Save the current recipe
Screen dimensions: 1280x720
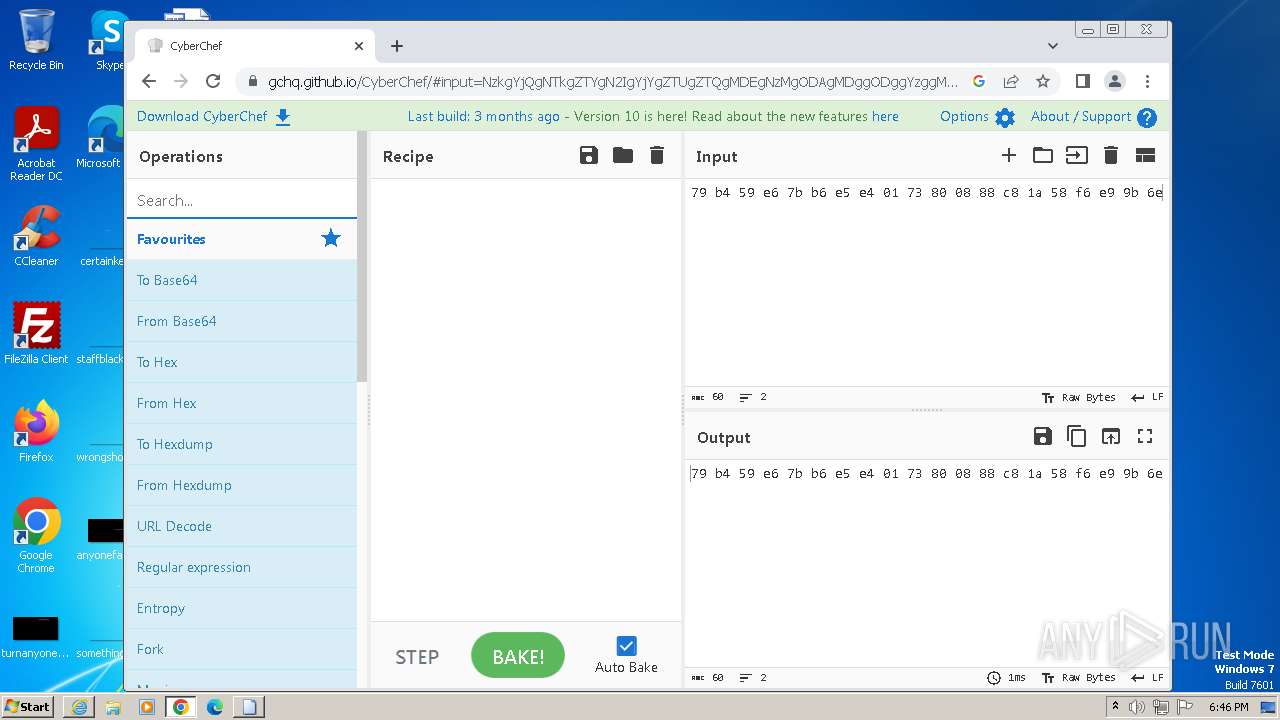(x=589, y=155)
